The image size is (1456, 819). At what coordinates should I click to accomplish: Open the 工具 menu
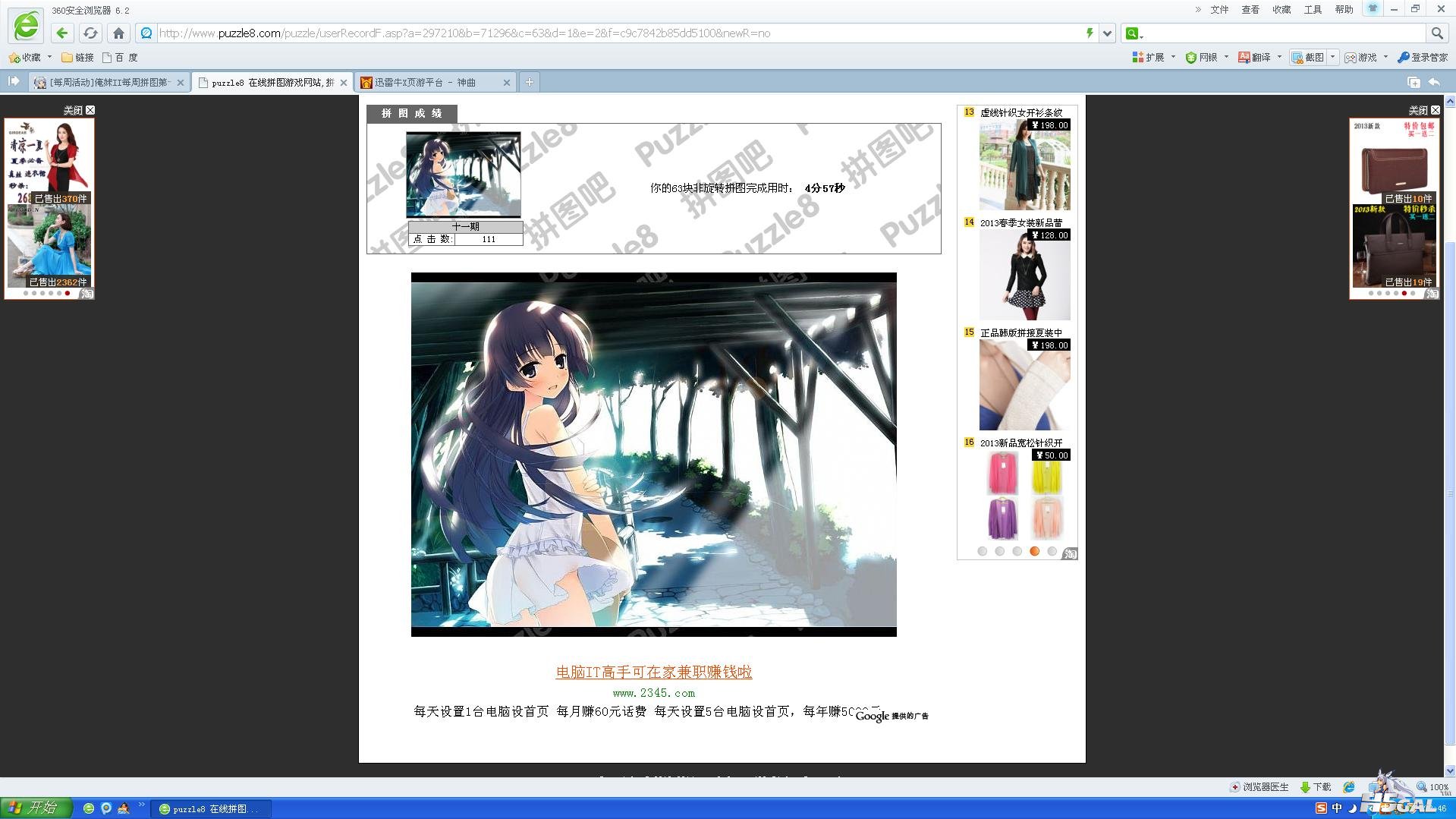[x=1313, y=10]
